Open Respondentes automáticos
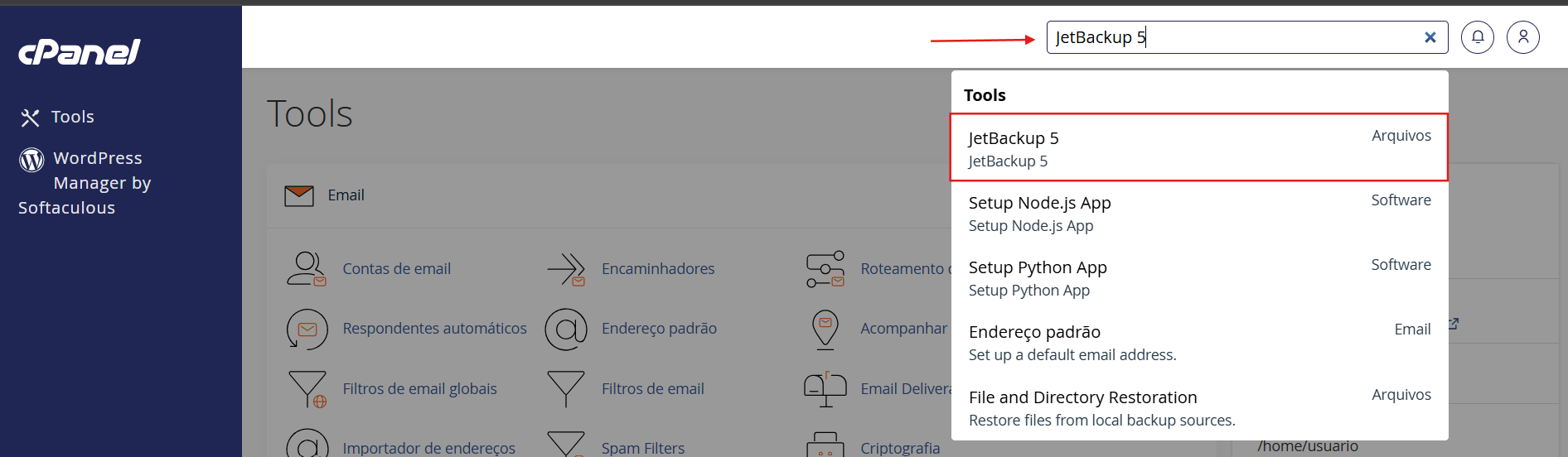Viewport: 1568px width, 457px height. coord(434,329)
